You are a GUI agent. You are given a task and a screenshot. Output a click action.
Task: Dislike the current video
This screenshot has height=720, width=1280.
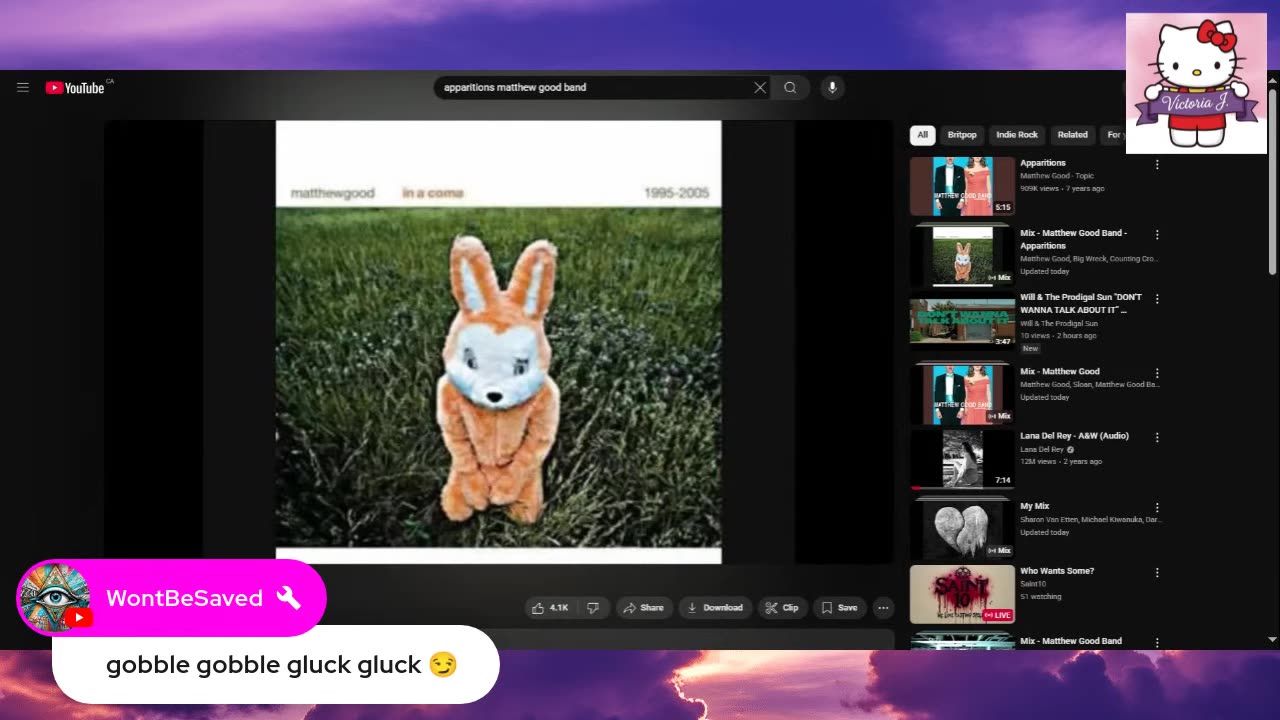(593, 607)
